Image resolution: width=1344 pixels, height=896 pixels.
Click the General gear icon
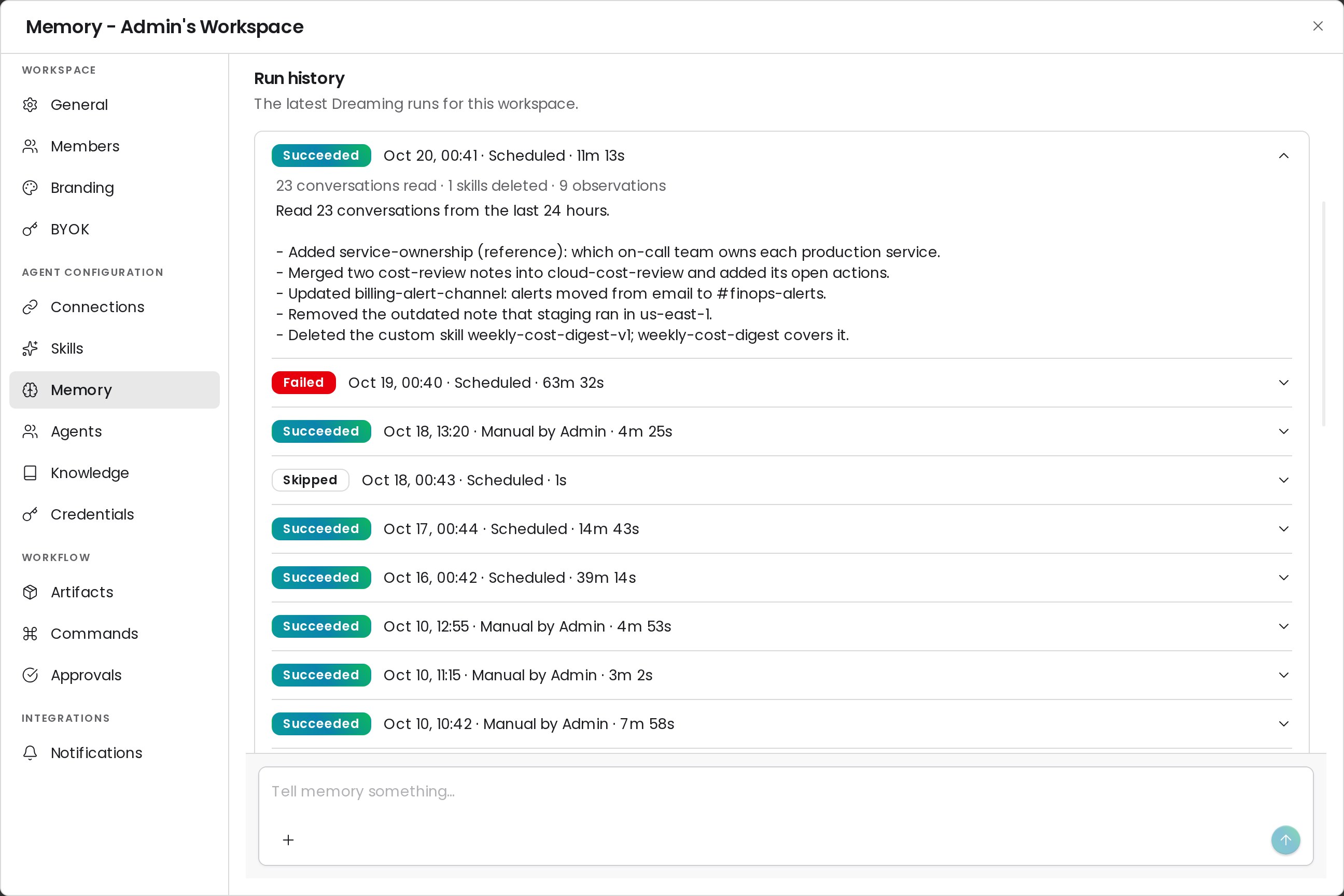click(30, 105)
